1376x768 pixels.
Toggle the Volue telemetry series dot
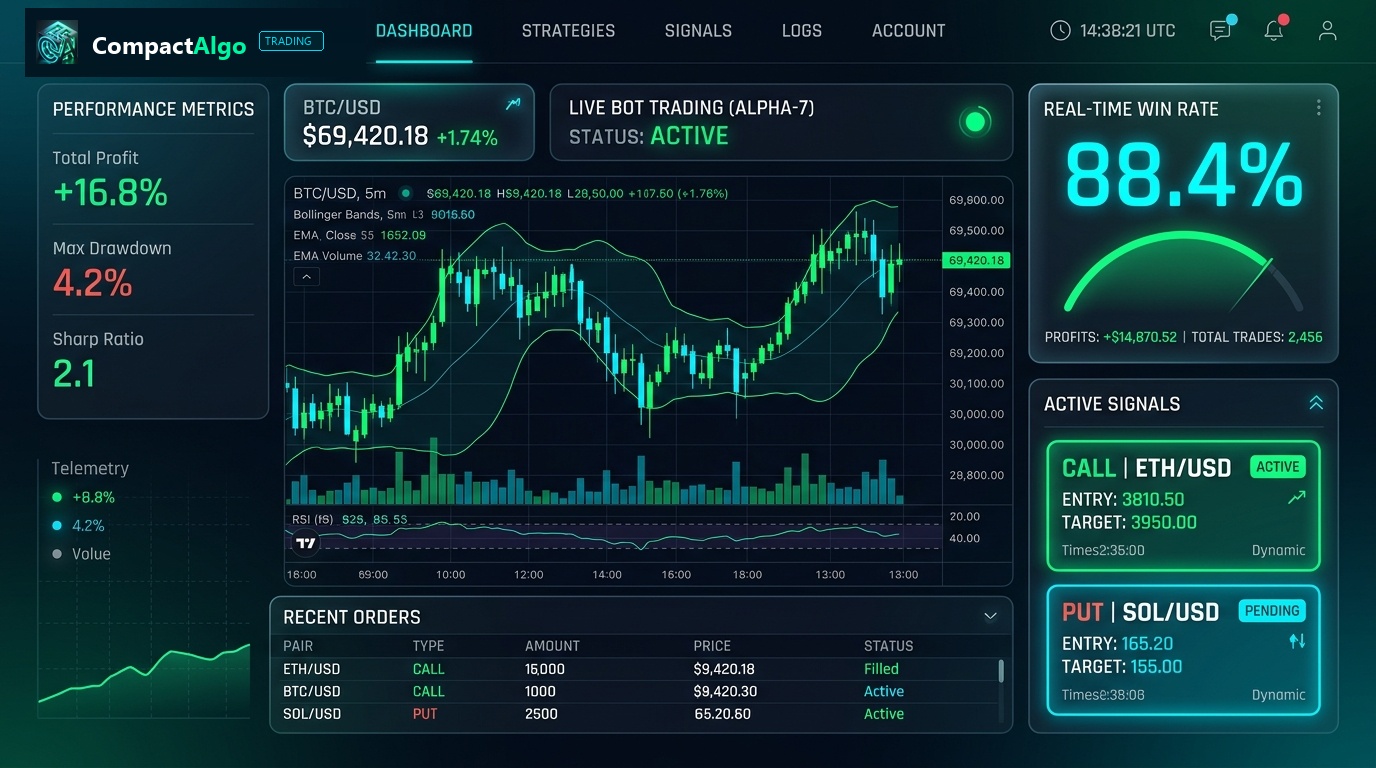pos(57,554)
